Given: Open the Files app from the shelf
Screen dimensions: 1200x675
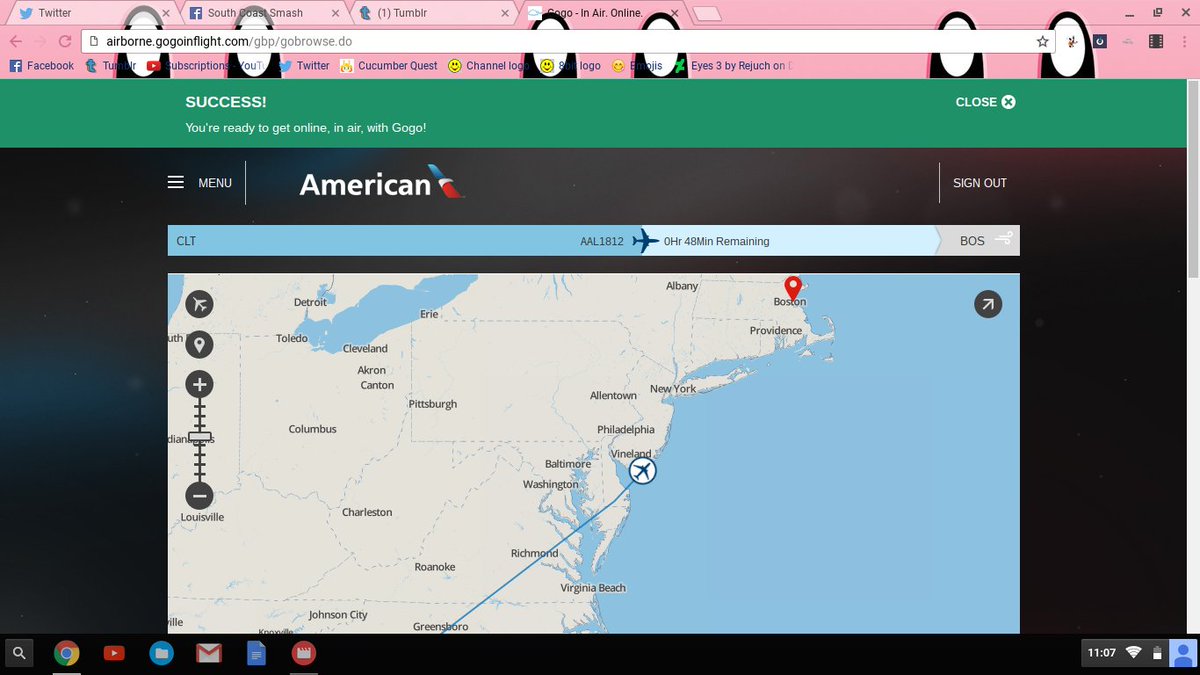Looking at the screenshot, I should coord(161,653).
